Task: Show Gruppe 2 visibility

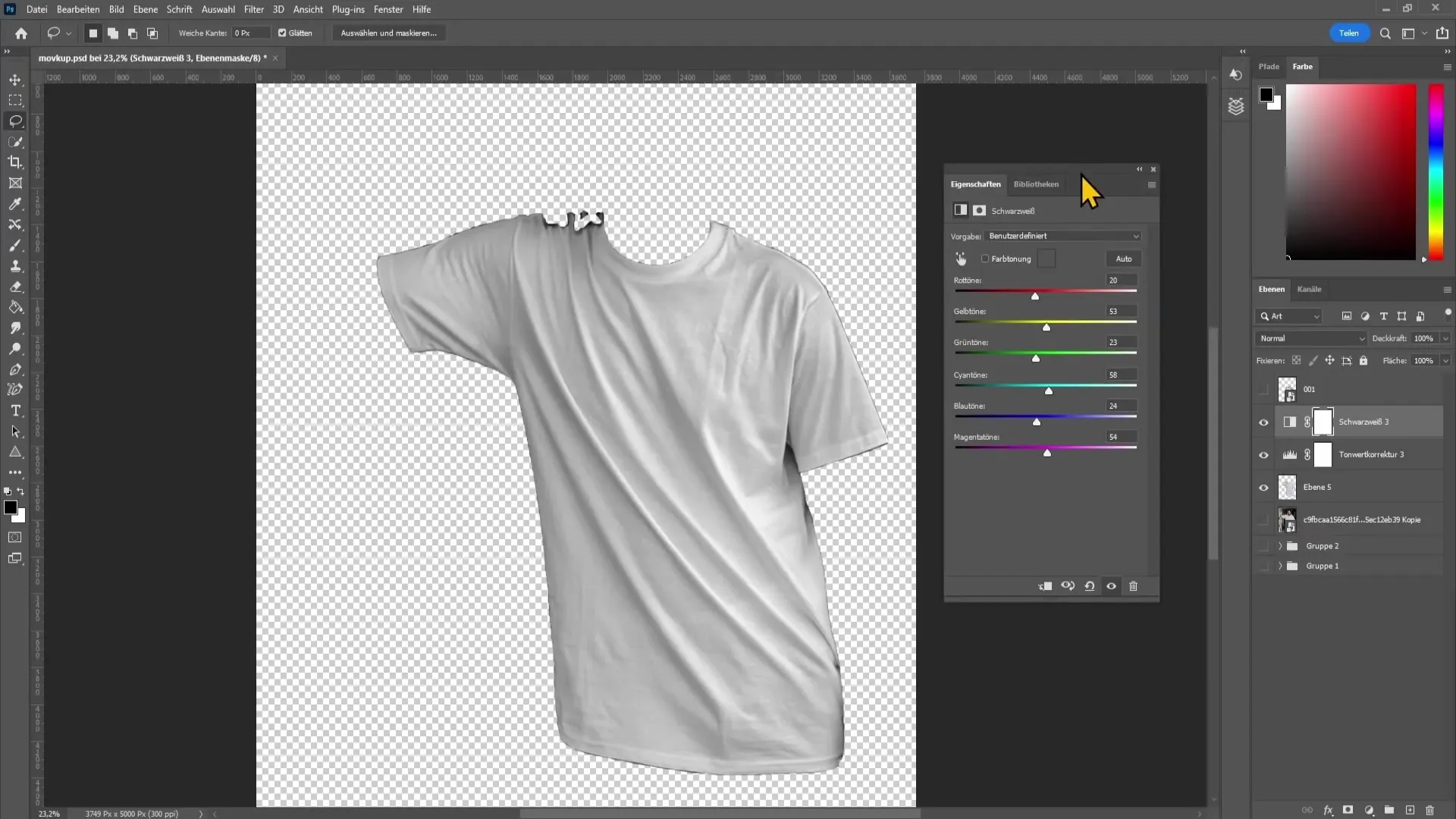Action: click(x=1263, y=546)
